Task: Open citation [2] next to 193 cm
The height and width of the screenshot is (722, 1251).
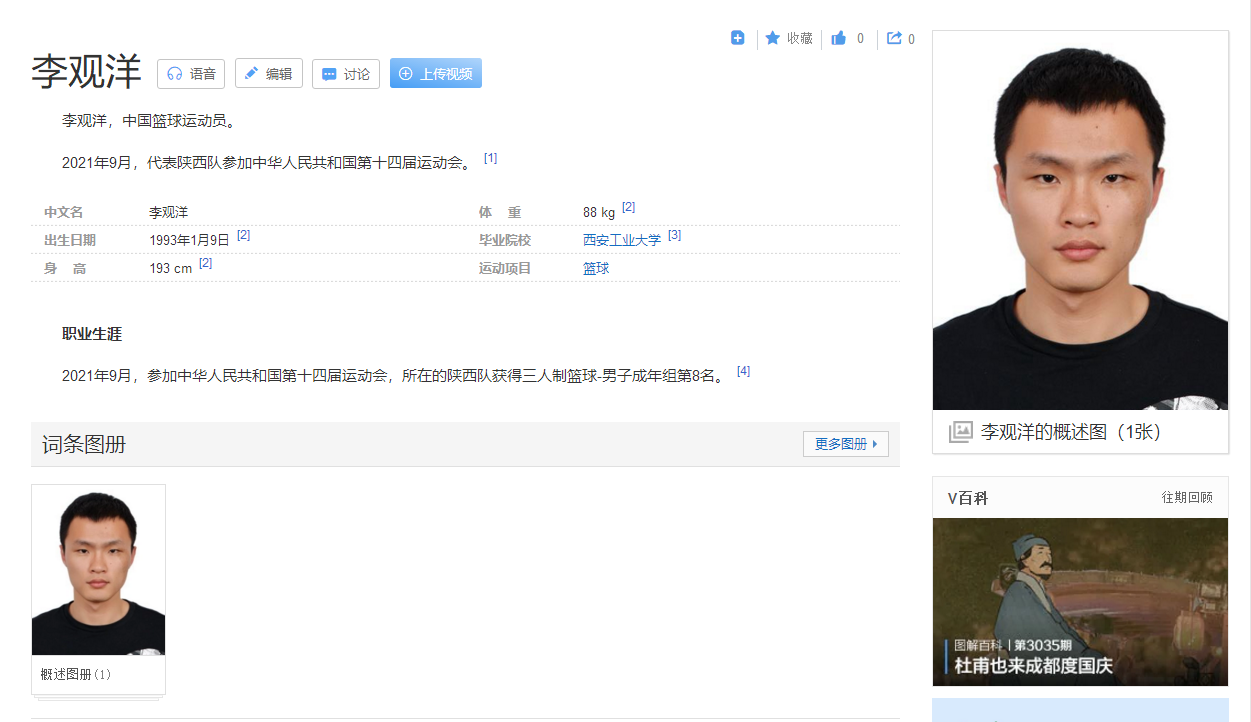Action: [x=205, y=263]
